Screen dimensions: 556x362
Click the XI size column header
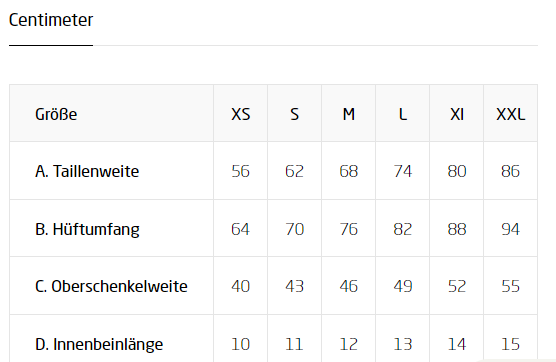456,113
